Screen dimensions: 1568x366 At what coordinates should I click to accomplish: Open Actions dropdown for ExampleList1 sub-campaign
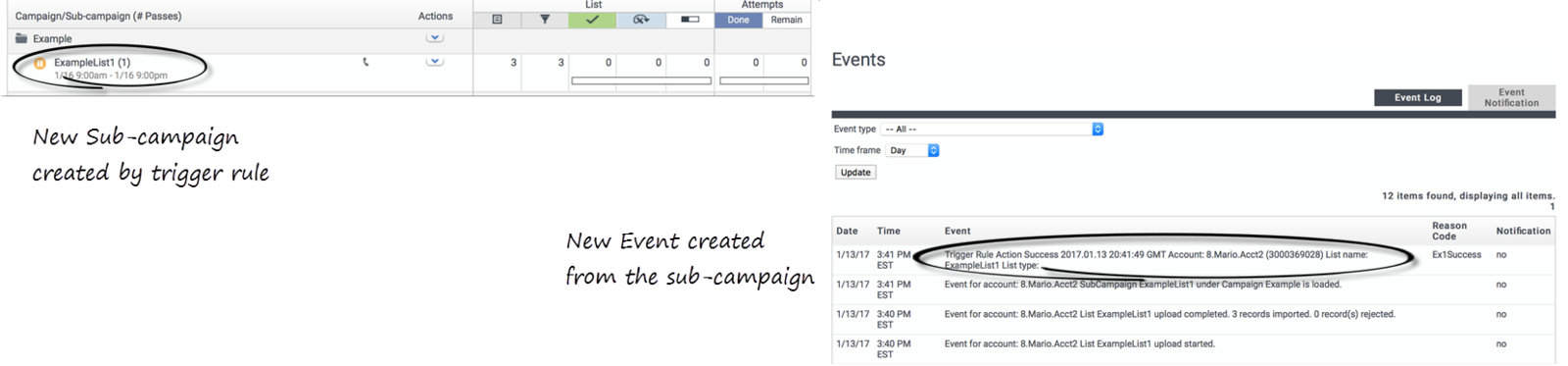click(434, 62)
